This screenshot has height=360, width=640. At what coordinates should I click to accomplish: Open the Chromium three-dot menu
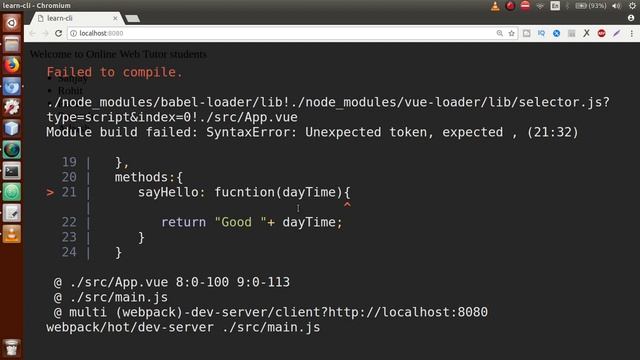click(631, 33)
